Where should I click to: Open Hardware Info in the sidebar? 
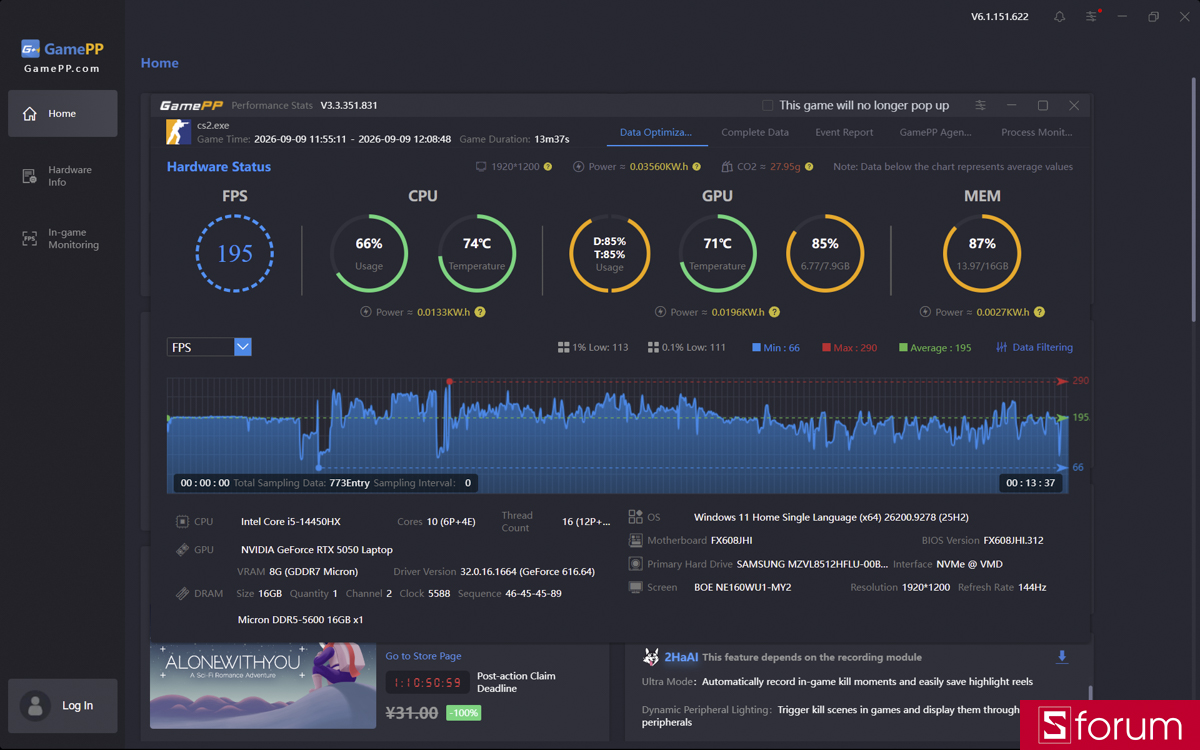tap(62, 176)
